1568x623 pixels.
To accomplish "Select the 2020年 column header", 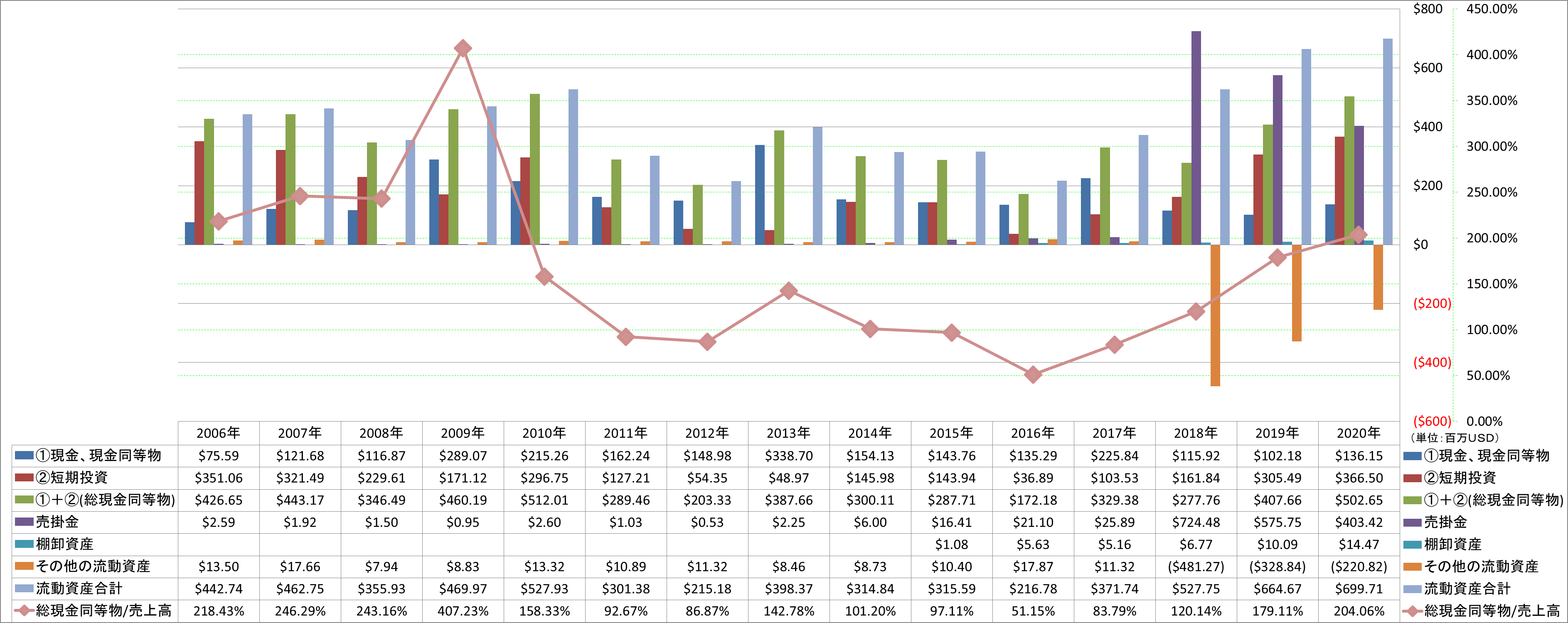I will click(1359, 433).
